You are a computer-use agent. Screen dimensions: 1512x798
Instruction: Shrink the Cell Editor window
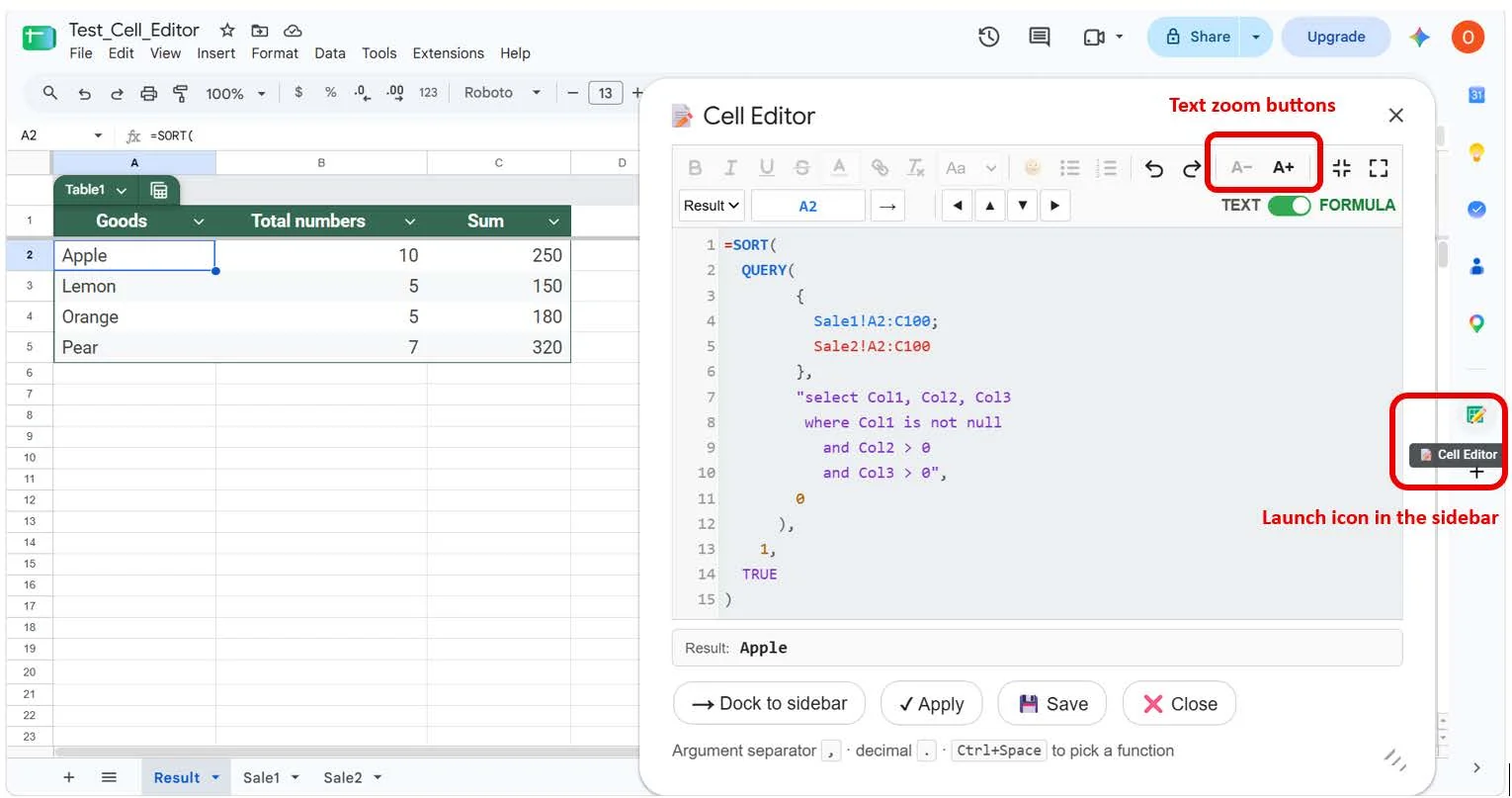click(x=1341, y=168)
